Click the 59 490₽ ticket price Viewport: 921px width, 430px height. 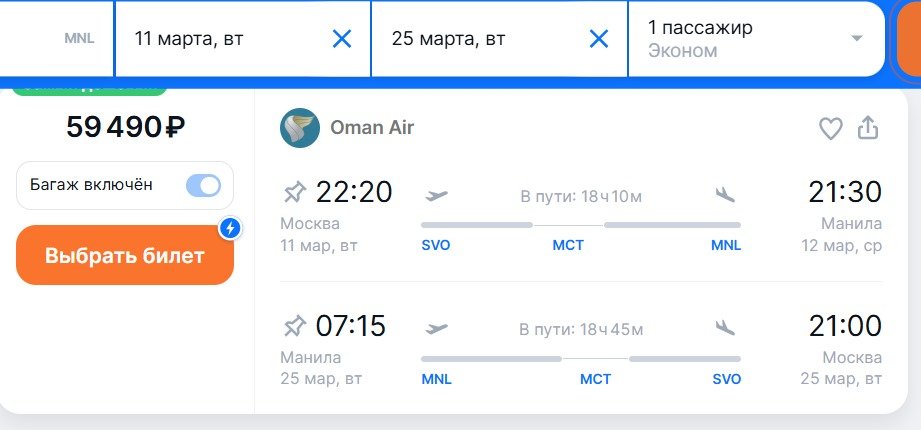pos(125,127)
